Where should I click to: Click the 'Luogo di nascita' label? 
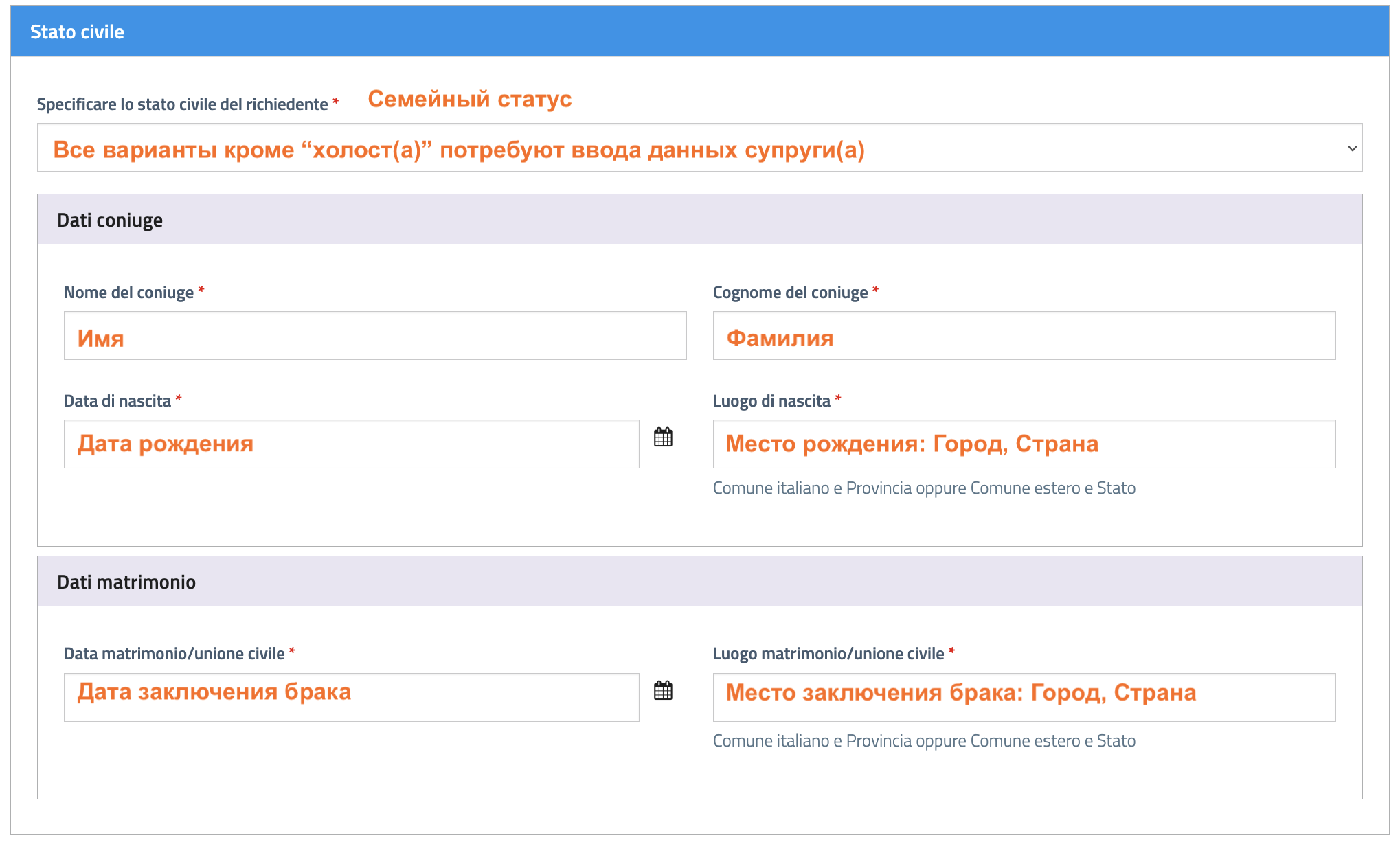point(771,401)
